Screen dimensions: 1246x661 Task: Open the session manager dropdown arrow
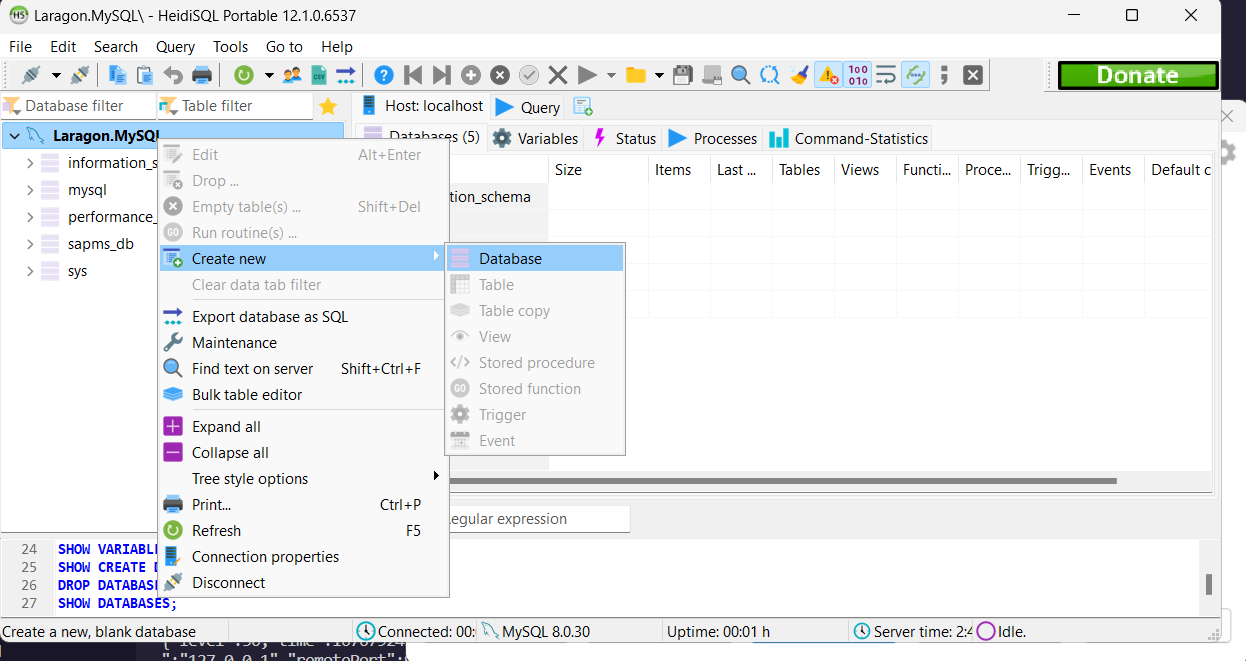(56, 75)
